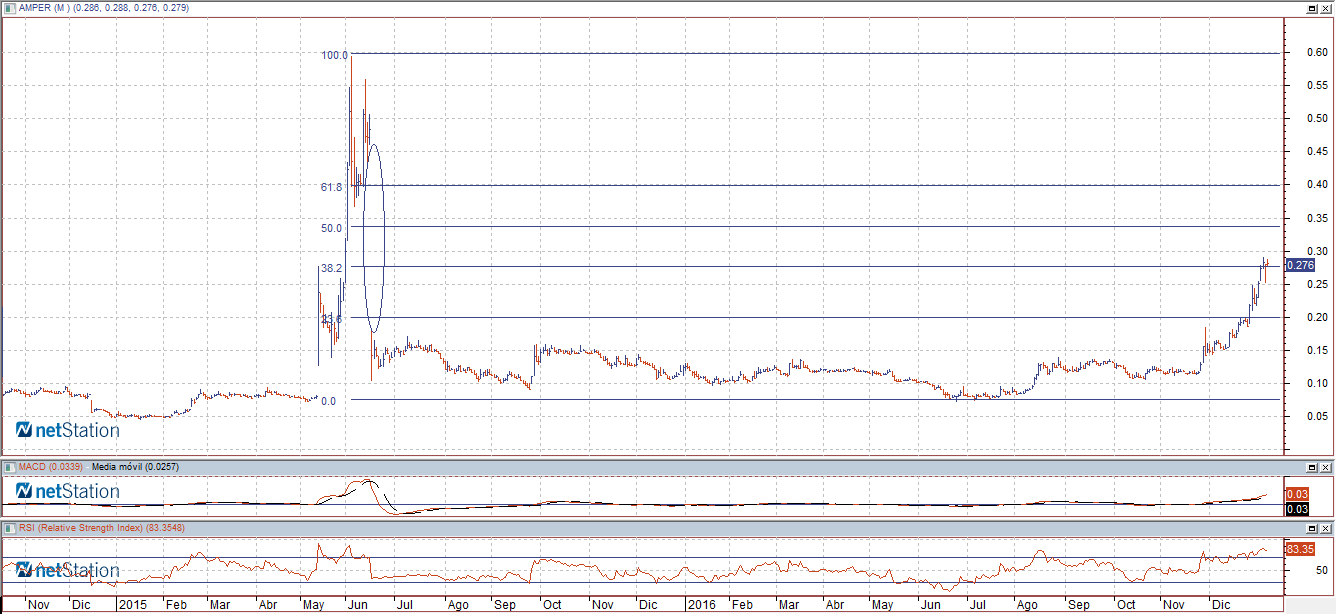
Task: Click the 50 level on RSI axis
Action: [x=1322, y=570]
